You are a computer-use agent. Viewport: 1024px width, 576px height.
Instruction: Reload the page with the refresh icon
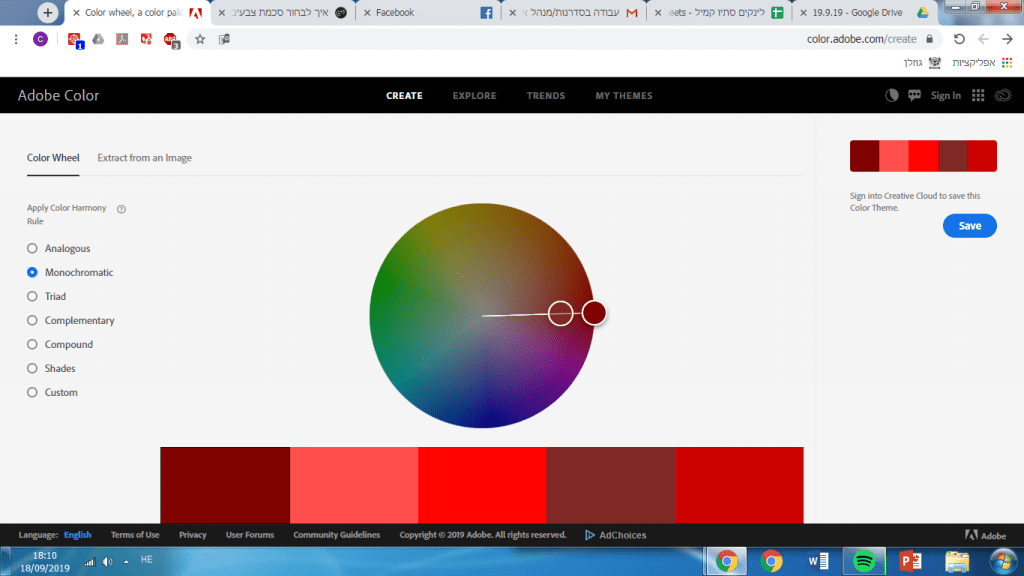[x=959, y=39]
